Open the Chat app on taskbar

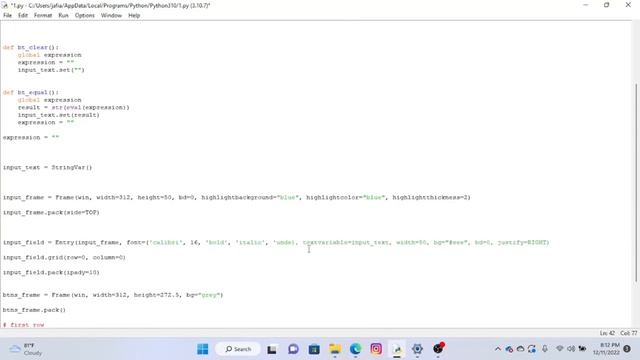point(293,349)
